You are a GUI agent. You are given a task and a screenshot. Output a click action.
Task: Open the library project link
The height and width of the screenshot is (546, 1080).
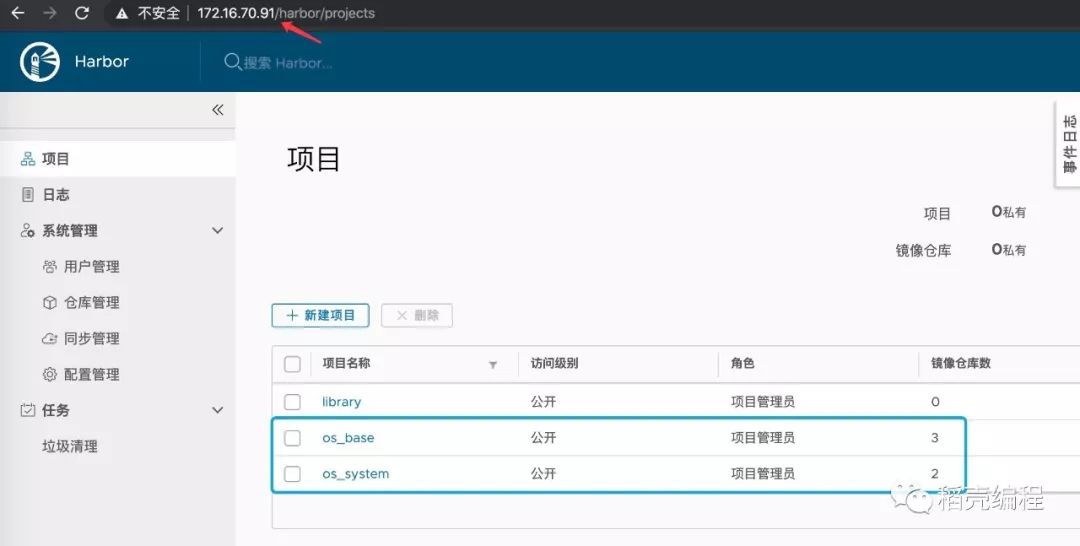[342, 401]
